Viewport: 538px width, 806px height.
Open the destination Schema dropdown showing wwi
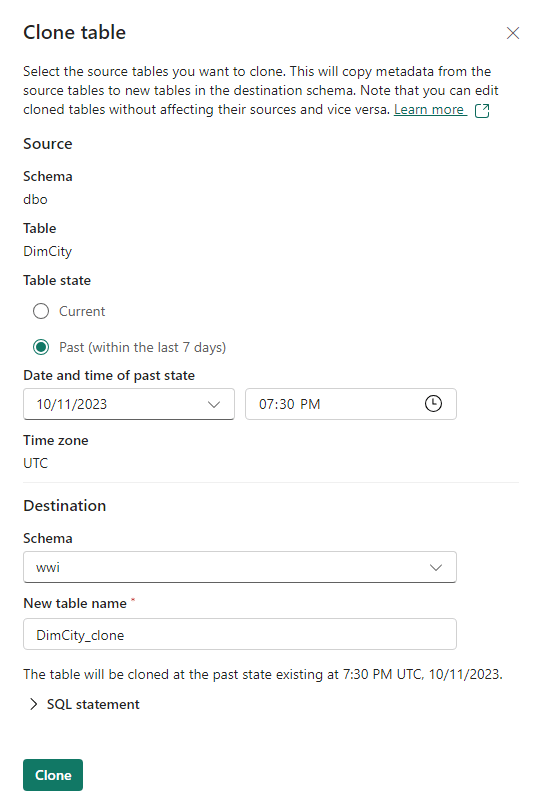click(x=239, y=567)
